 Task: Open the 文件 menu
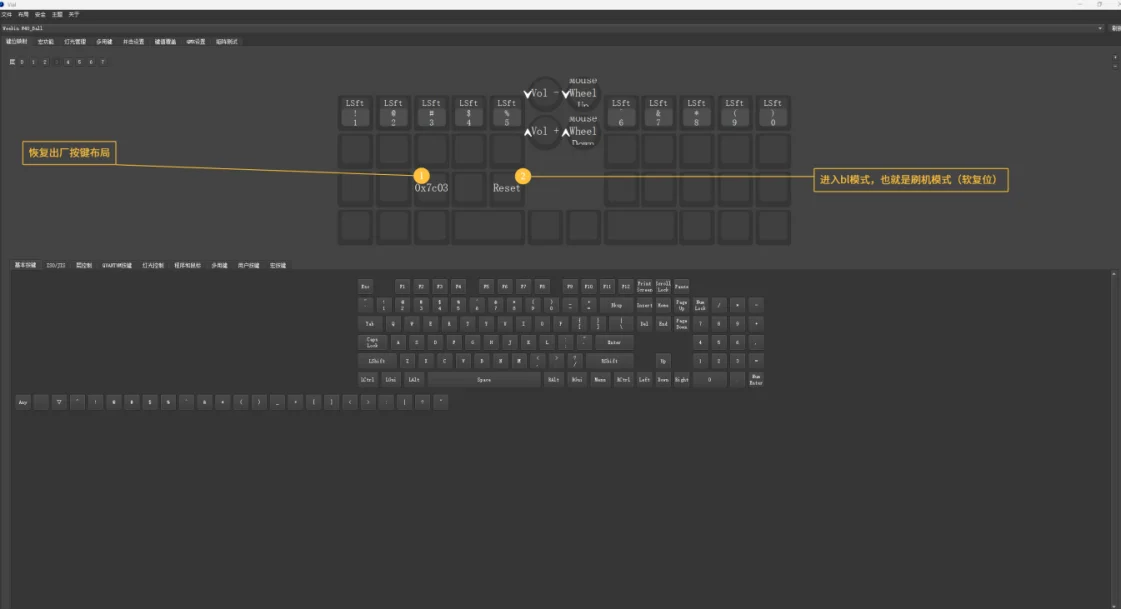click(x=7, y=15)
